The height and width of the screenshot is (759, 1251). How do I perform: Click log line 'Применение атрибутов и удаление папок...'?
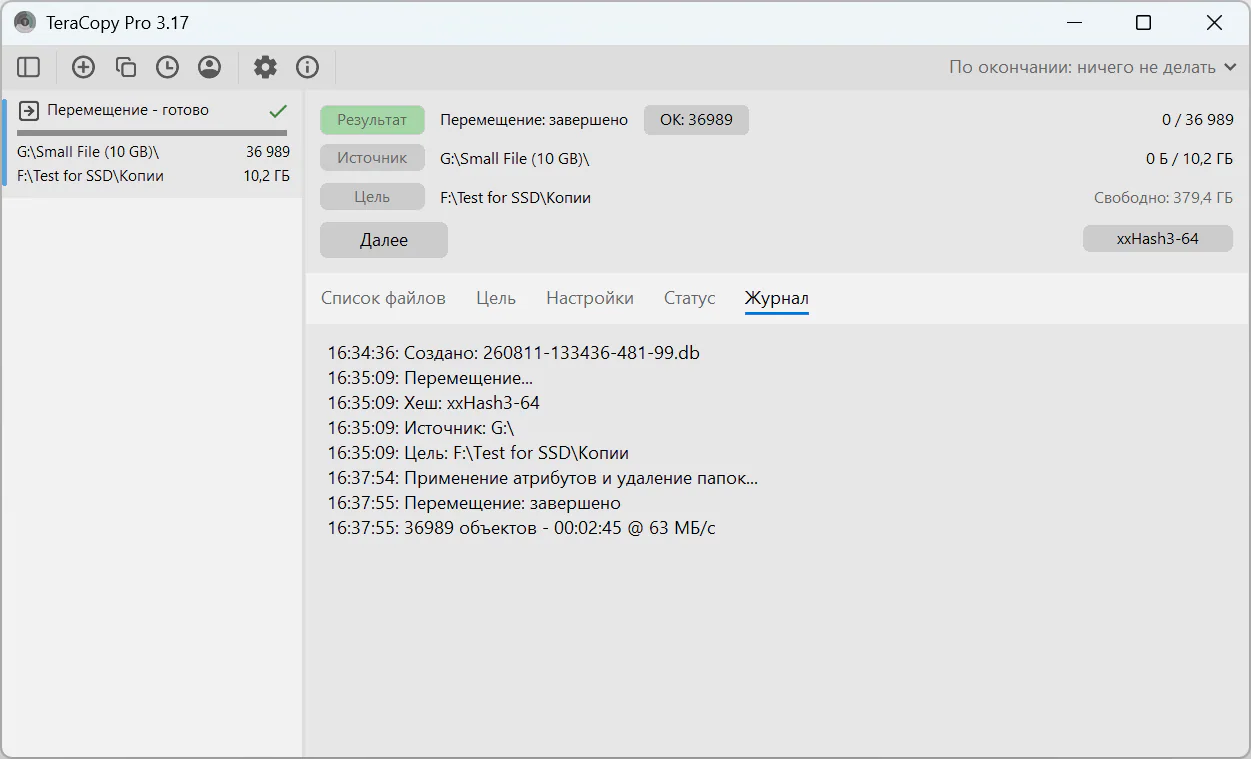pos(543,478)
